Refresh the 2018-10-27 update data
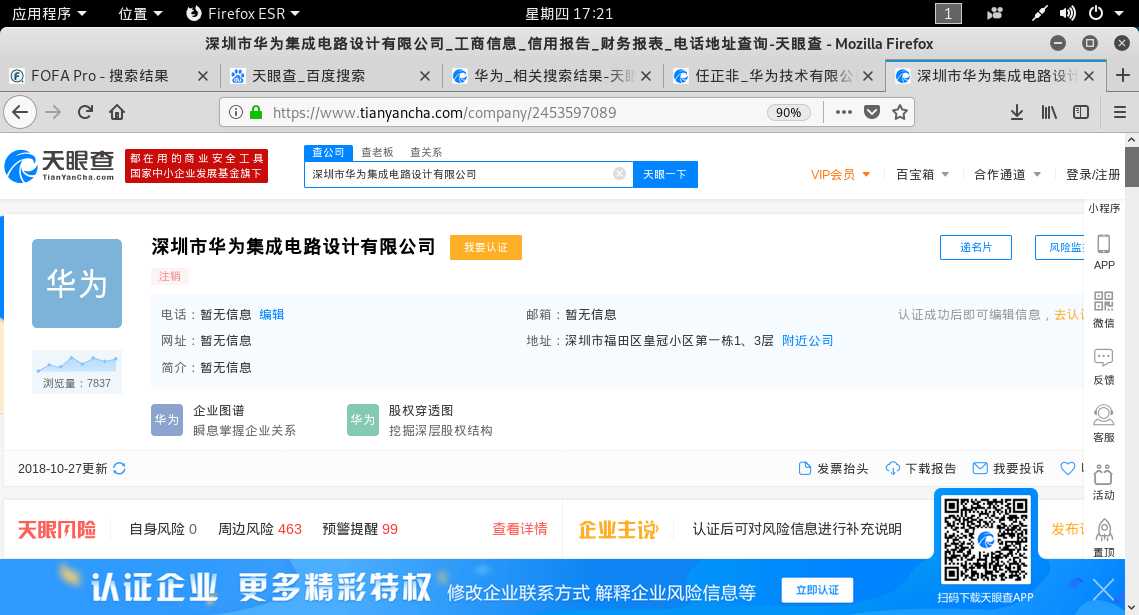 click(120, 468)
